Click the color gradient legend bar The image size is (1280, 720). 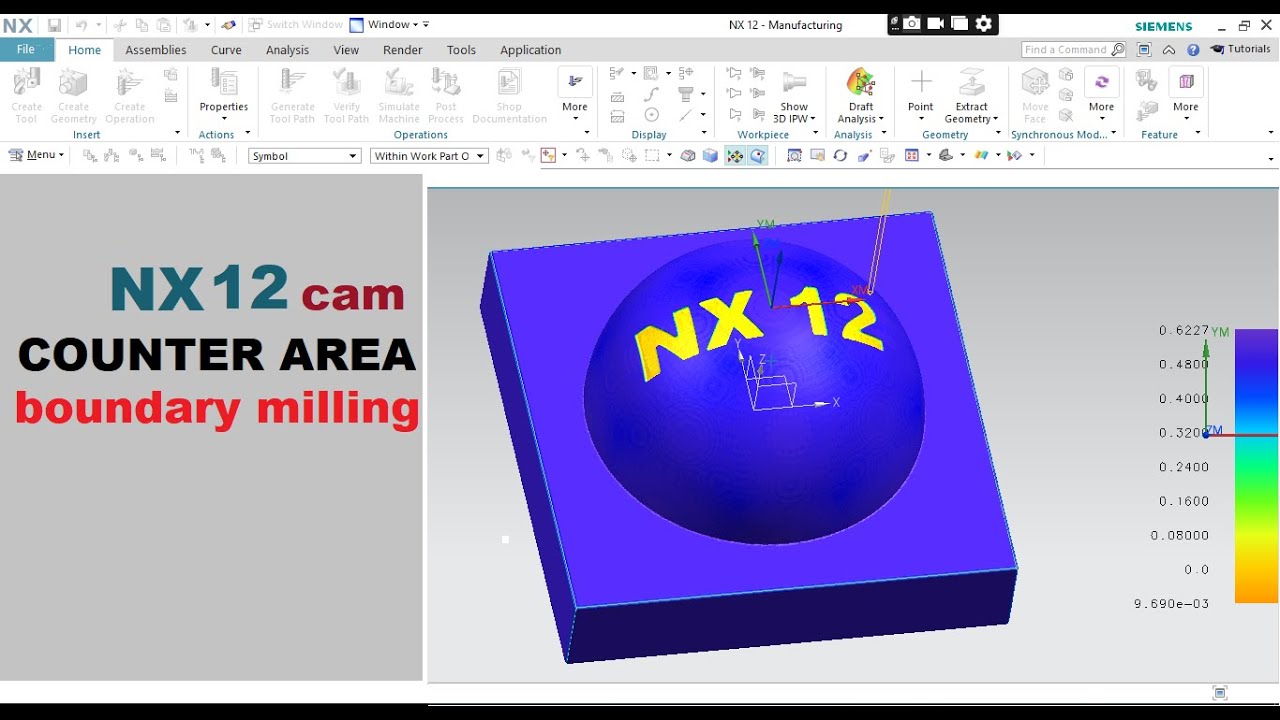(x=1256, y=466)
